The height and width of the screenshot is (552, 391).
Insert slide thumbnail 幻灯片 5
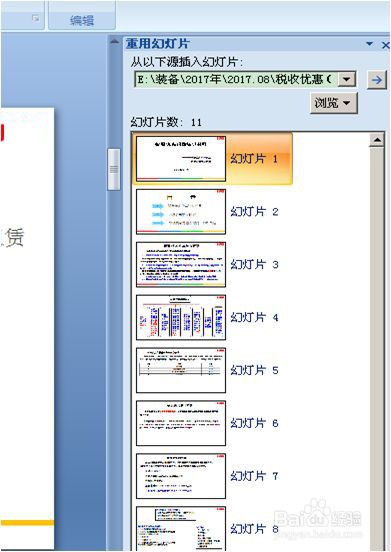click(x=181, y=370)
